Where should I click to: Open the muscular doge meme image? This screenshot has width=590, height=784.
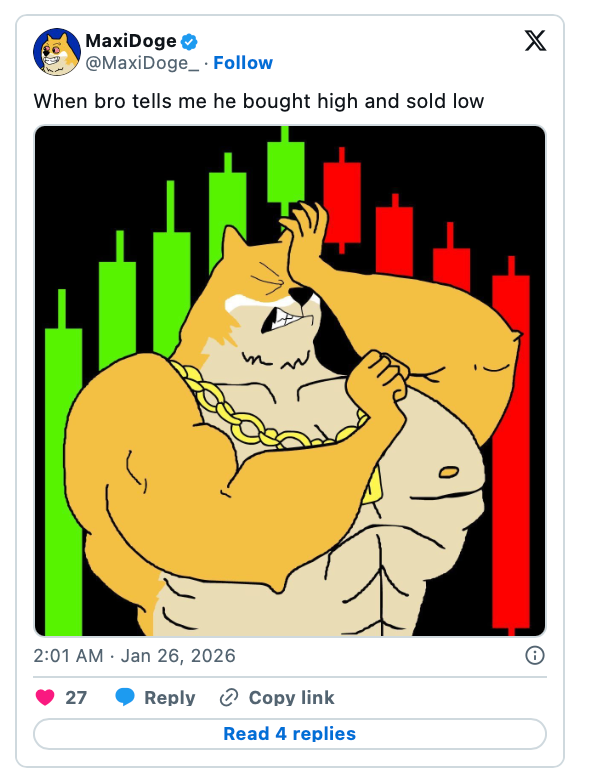point(290,381)
